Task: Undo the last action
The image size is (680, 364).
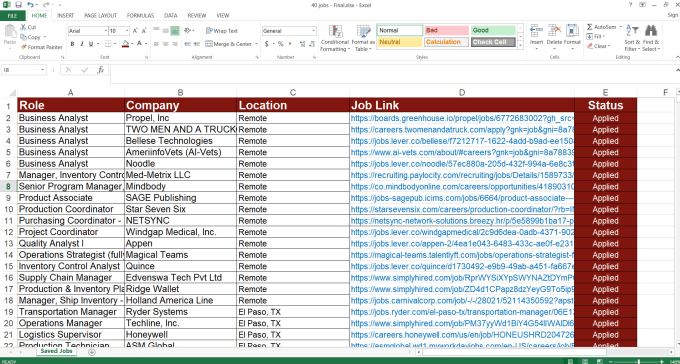Action: coord(30,5)
